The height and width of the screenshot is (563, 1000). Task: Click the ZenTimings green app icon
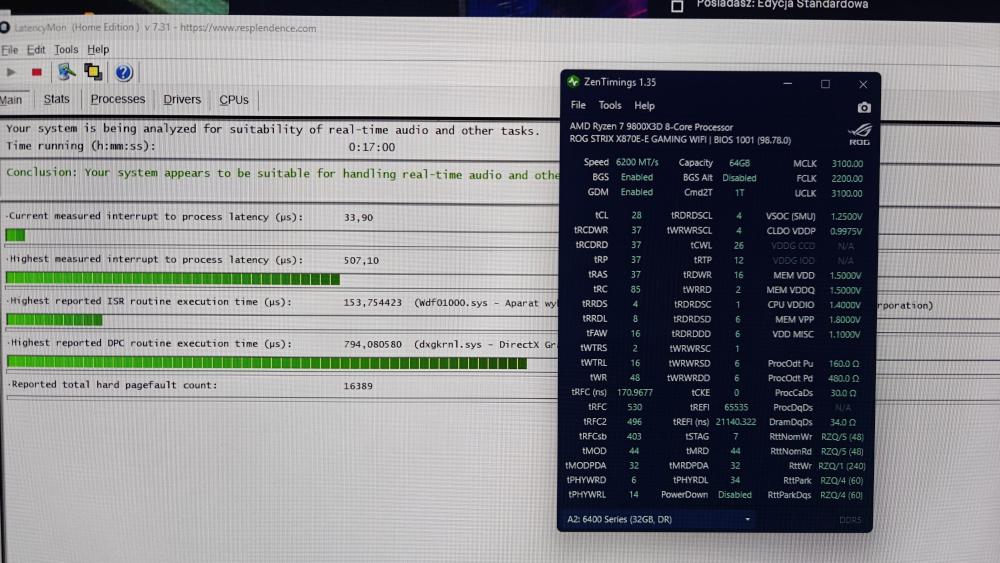click(572, 83)
